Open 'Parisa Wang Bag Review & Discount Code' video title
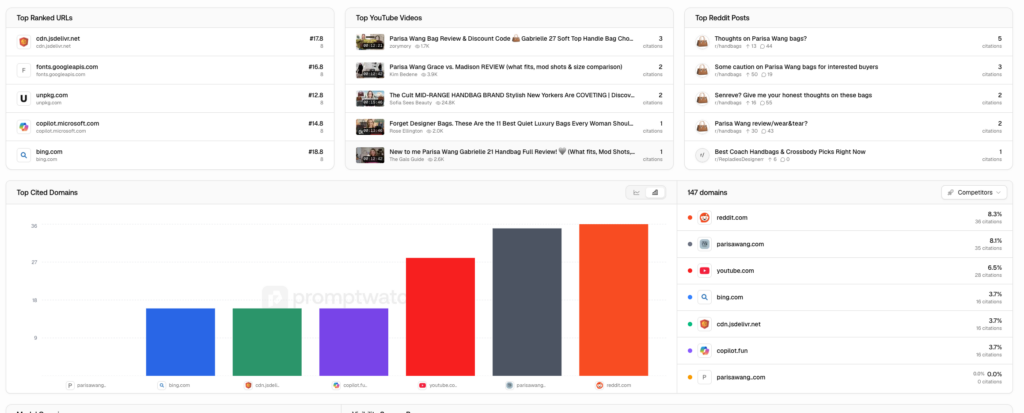Screen dimensions: 1024x413 click(511, 39)
